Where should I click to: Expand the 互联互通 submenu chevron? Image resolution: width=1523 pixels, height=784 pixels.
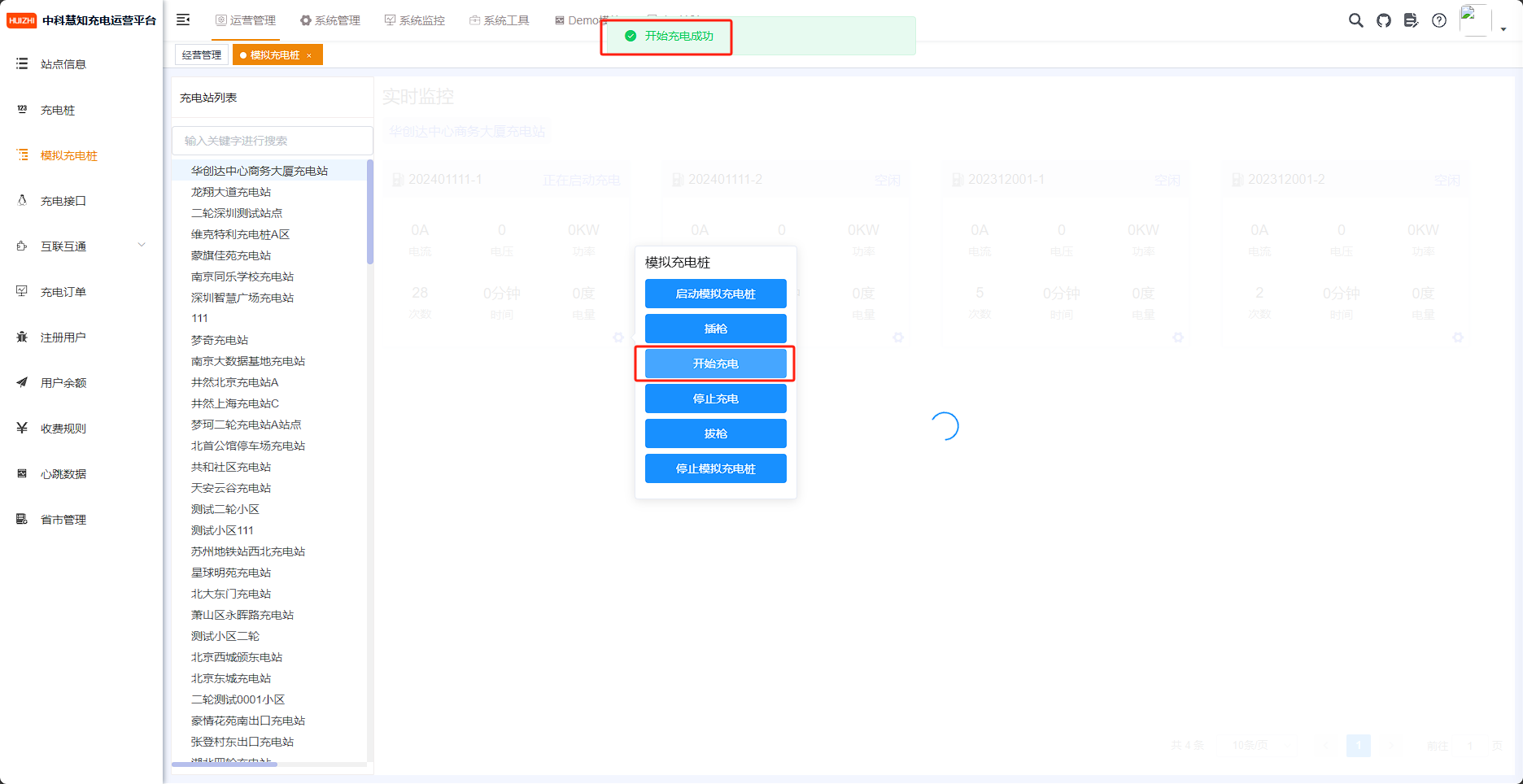(142, 245)
